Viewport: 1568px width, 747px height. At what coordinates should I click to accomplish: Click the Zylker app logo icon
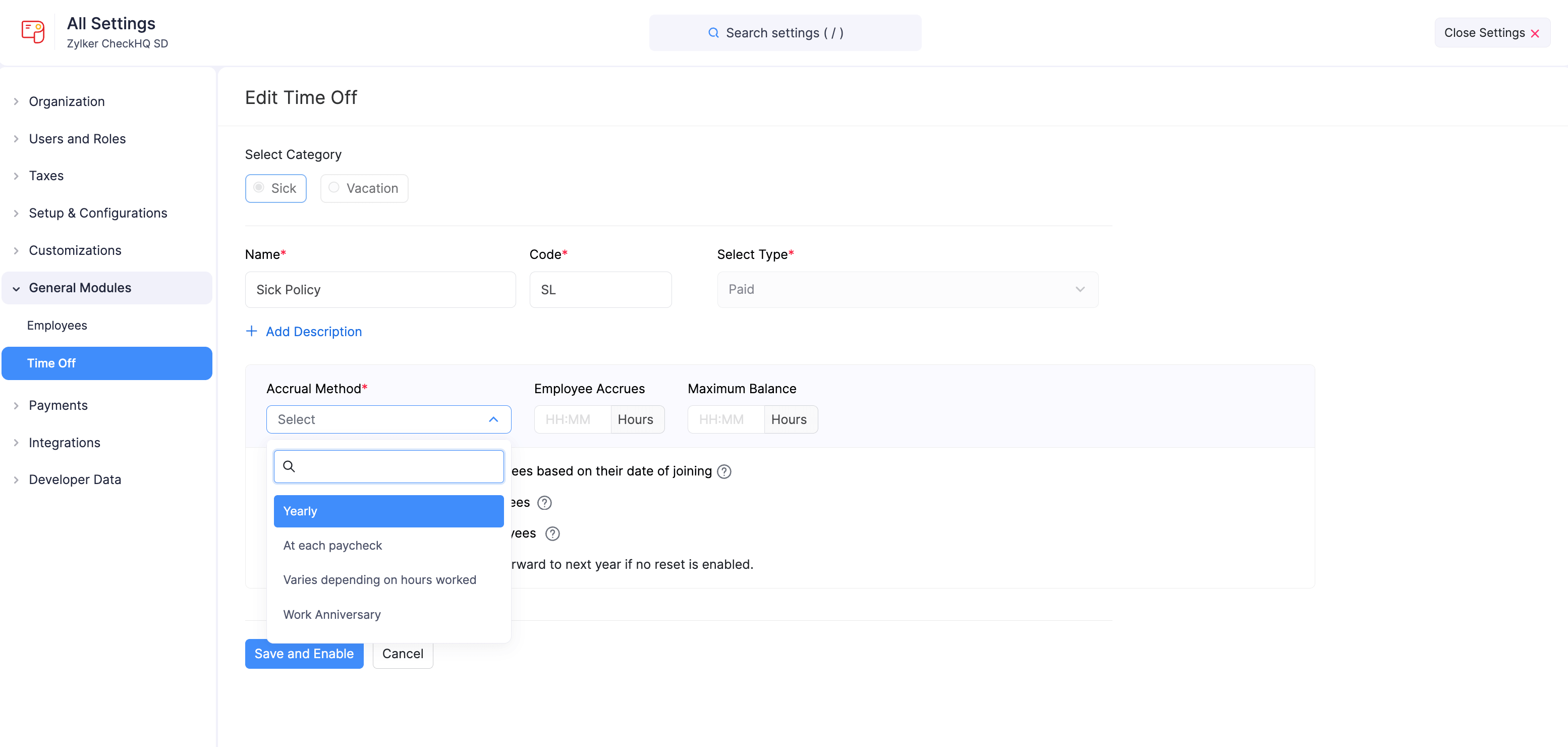tap(33, 32)
